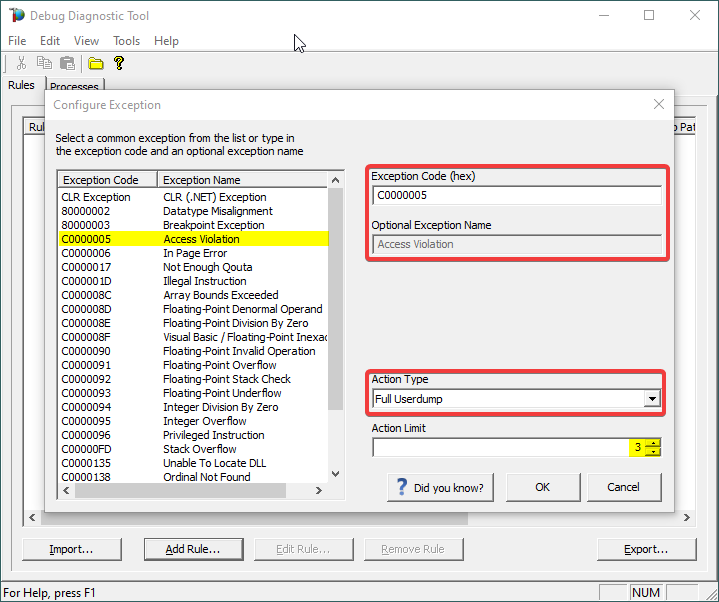
Task: Open the Tools menu
Action: point(127,41)
